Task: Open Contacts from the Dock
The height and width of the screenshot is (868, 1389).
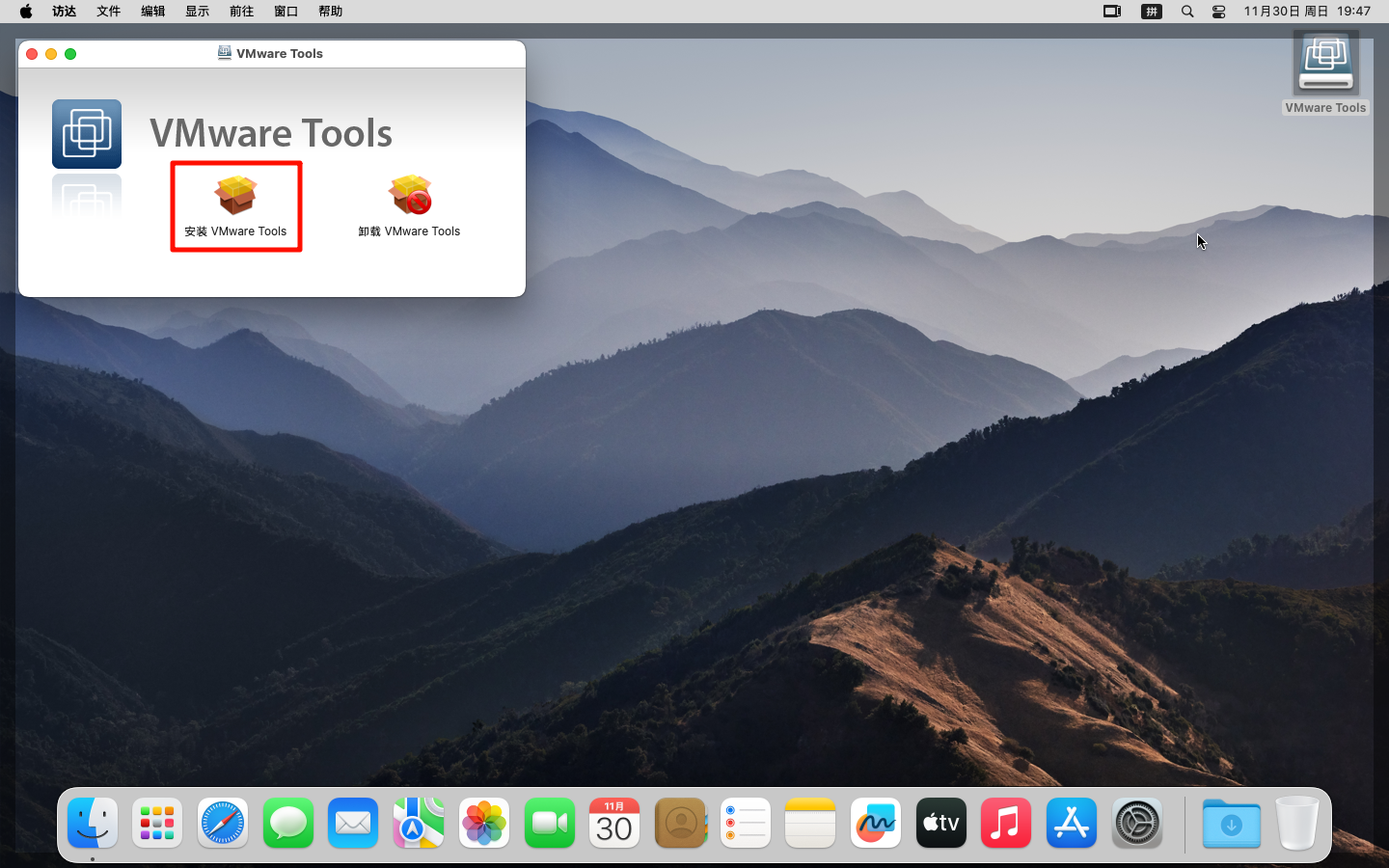Action: click(x=680, y=824)
